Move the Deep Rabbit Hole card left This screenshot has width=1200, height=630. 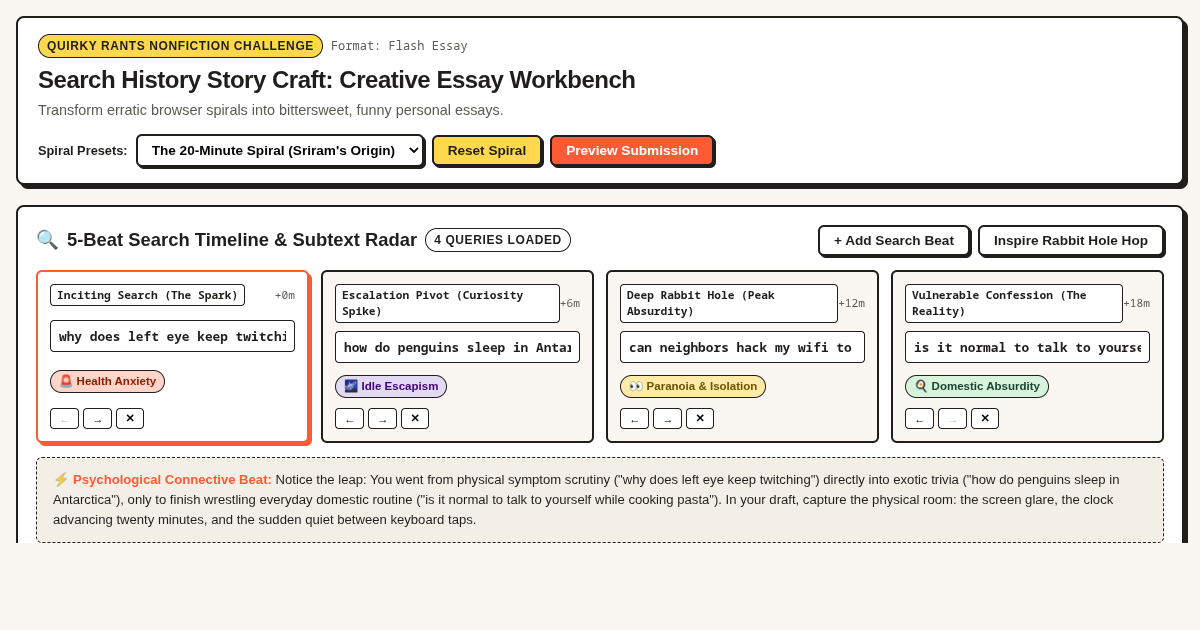[634, 419]
